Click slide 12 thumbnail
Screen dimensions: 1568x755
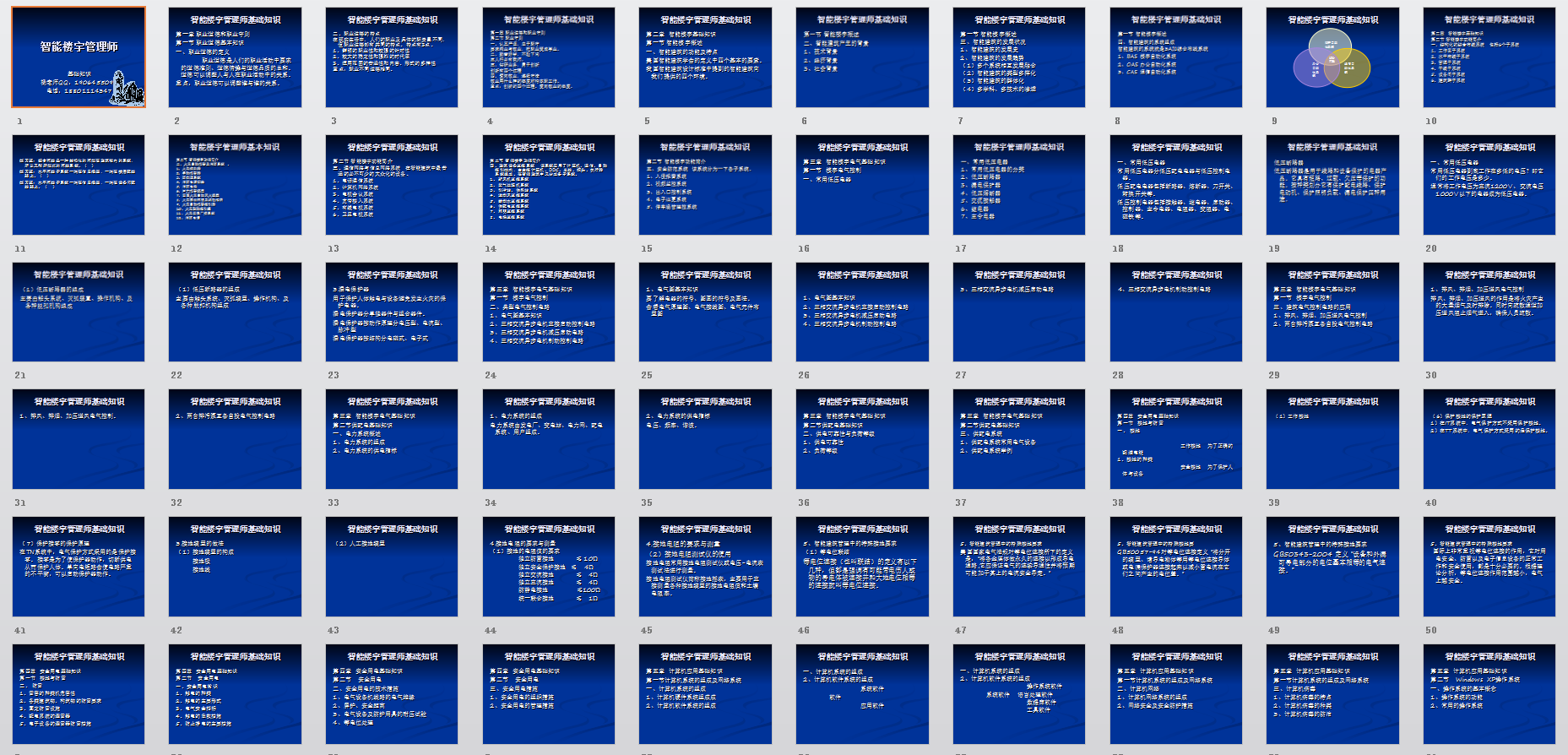[x=235, y=185]
